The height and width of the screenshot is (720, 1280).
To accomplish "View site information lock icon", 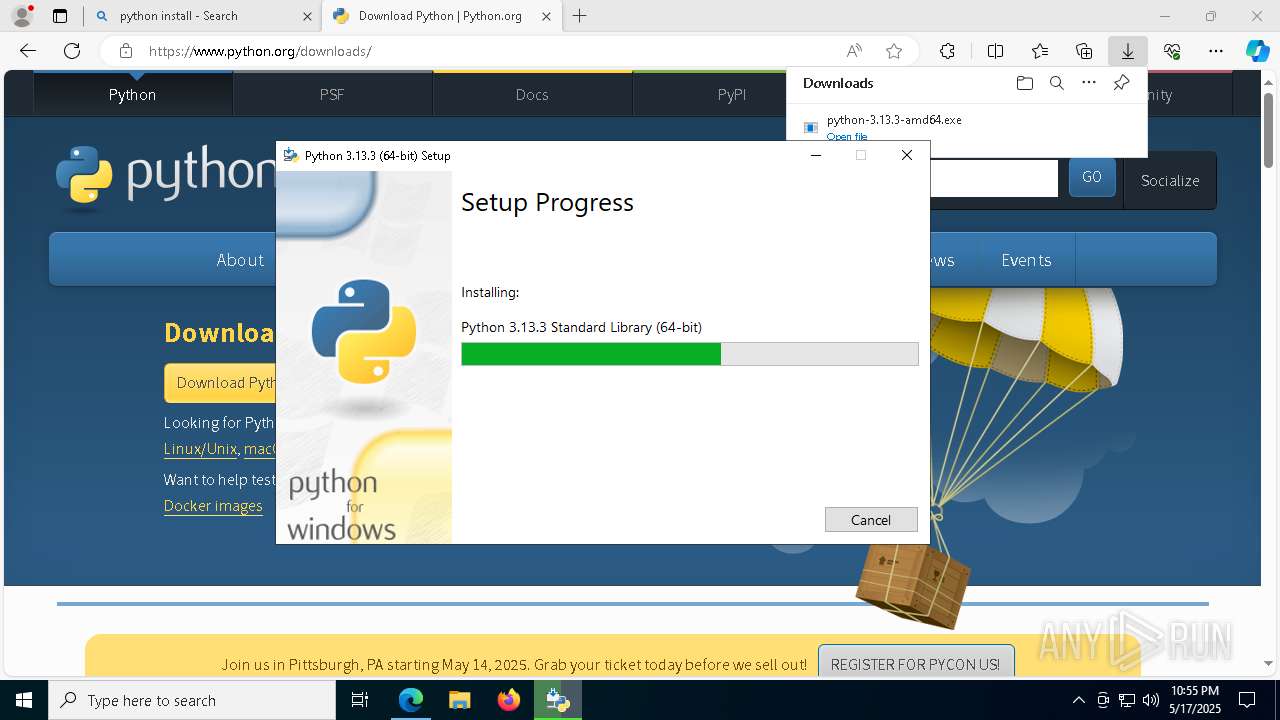I will 125,51.
